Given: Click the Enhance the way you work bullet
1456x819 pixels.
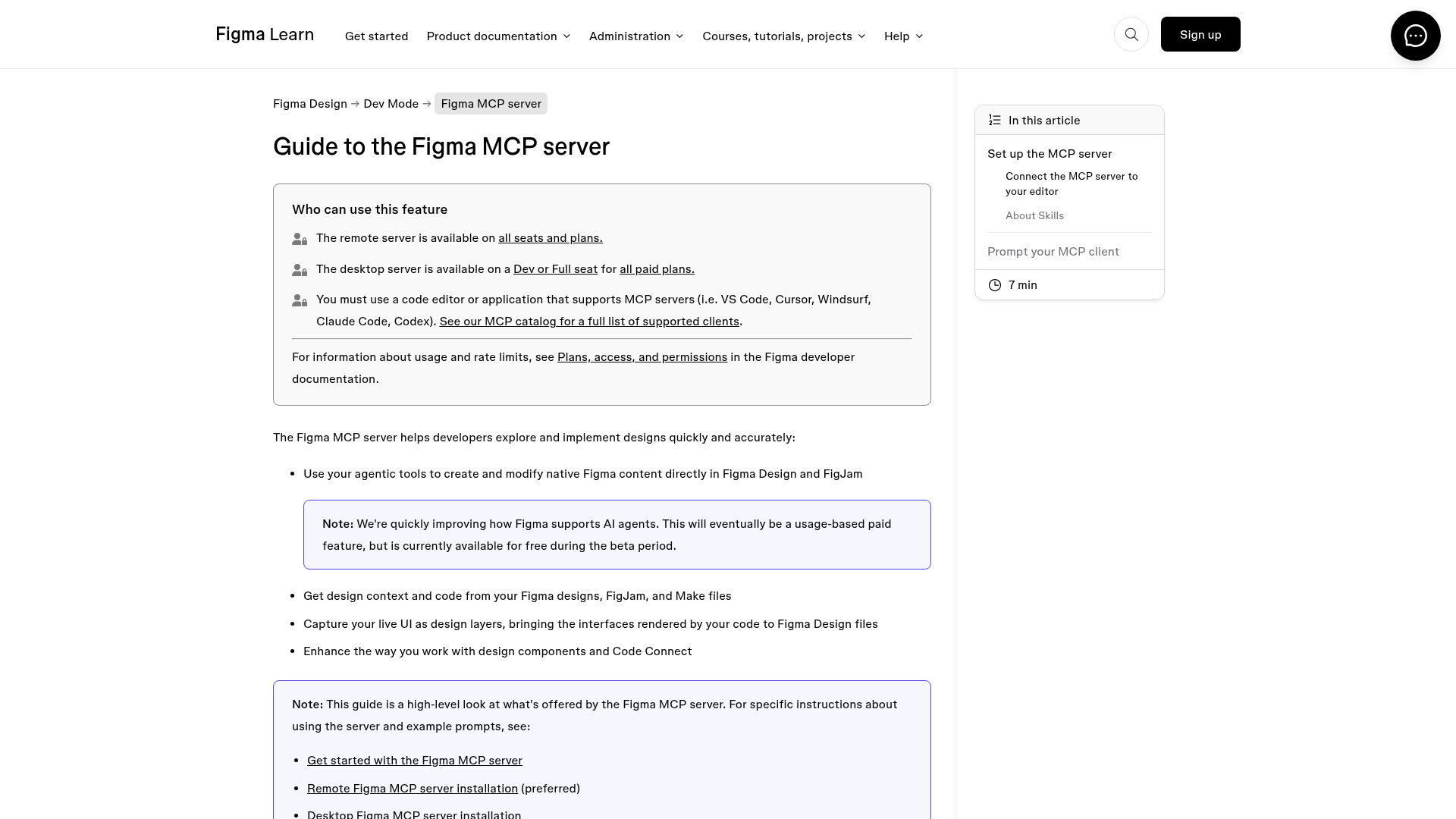Looking at the screenshot, I should 497,651.
